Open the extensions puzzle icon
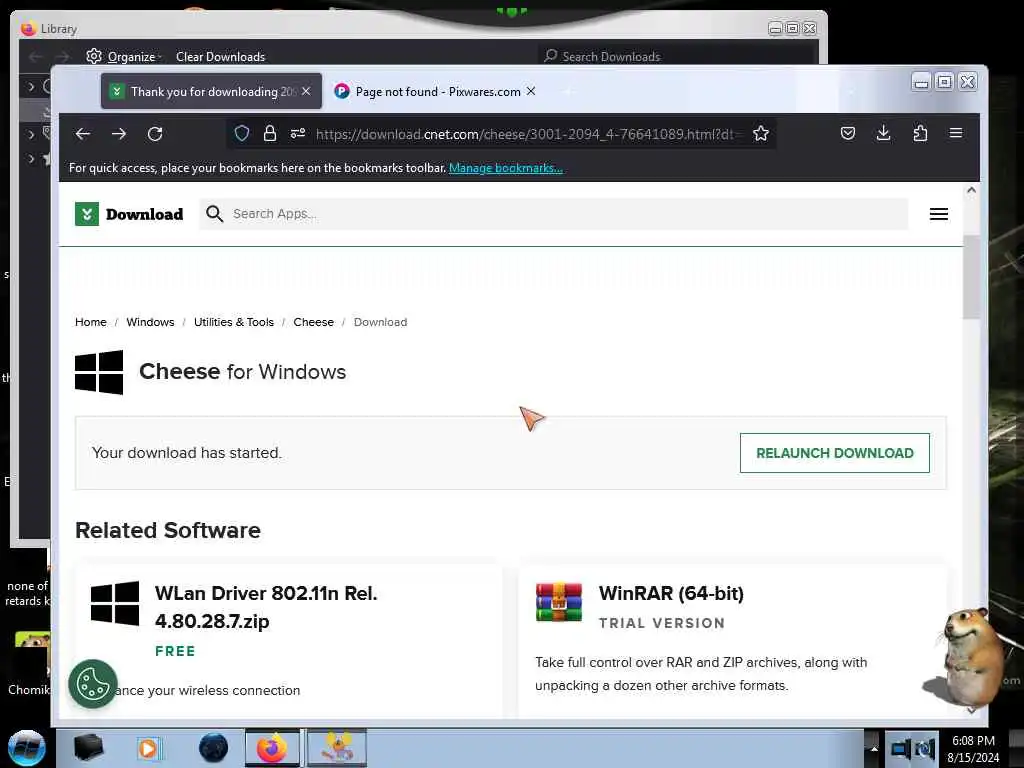 920,133
